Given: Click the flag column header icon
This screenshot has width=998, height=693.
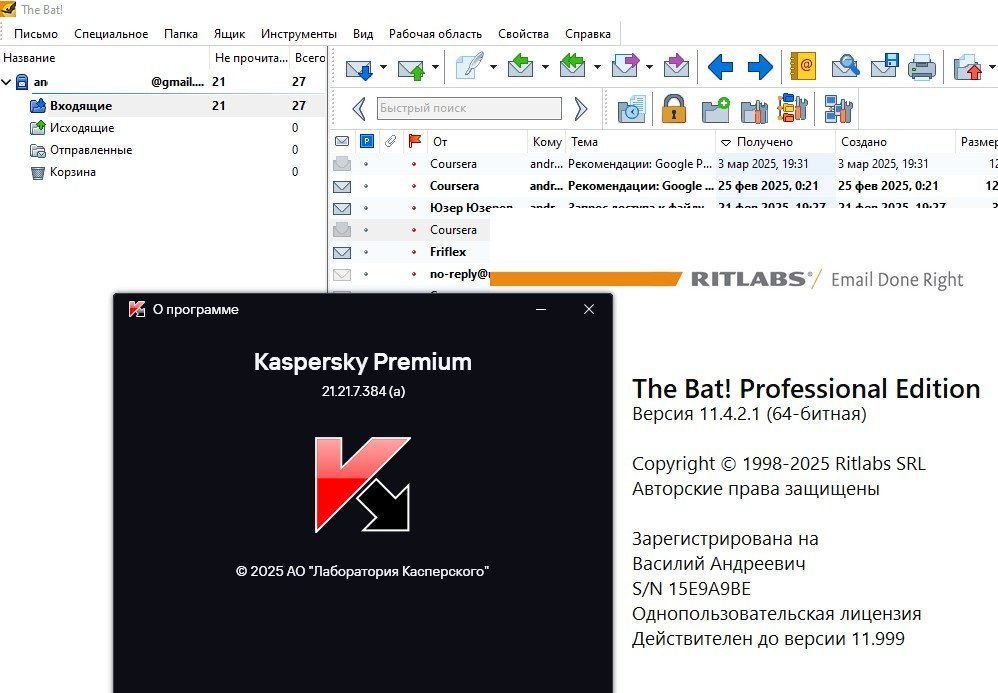Looking at the screenshot, I should pos(415,141).
